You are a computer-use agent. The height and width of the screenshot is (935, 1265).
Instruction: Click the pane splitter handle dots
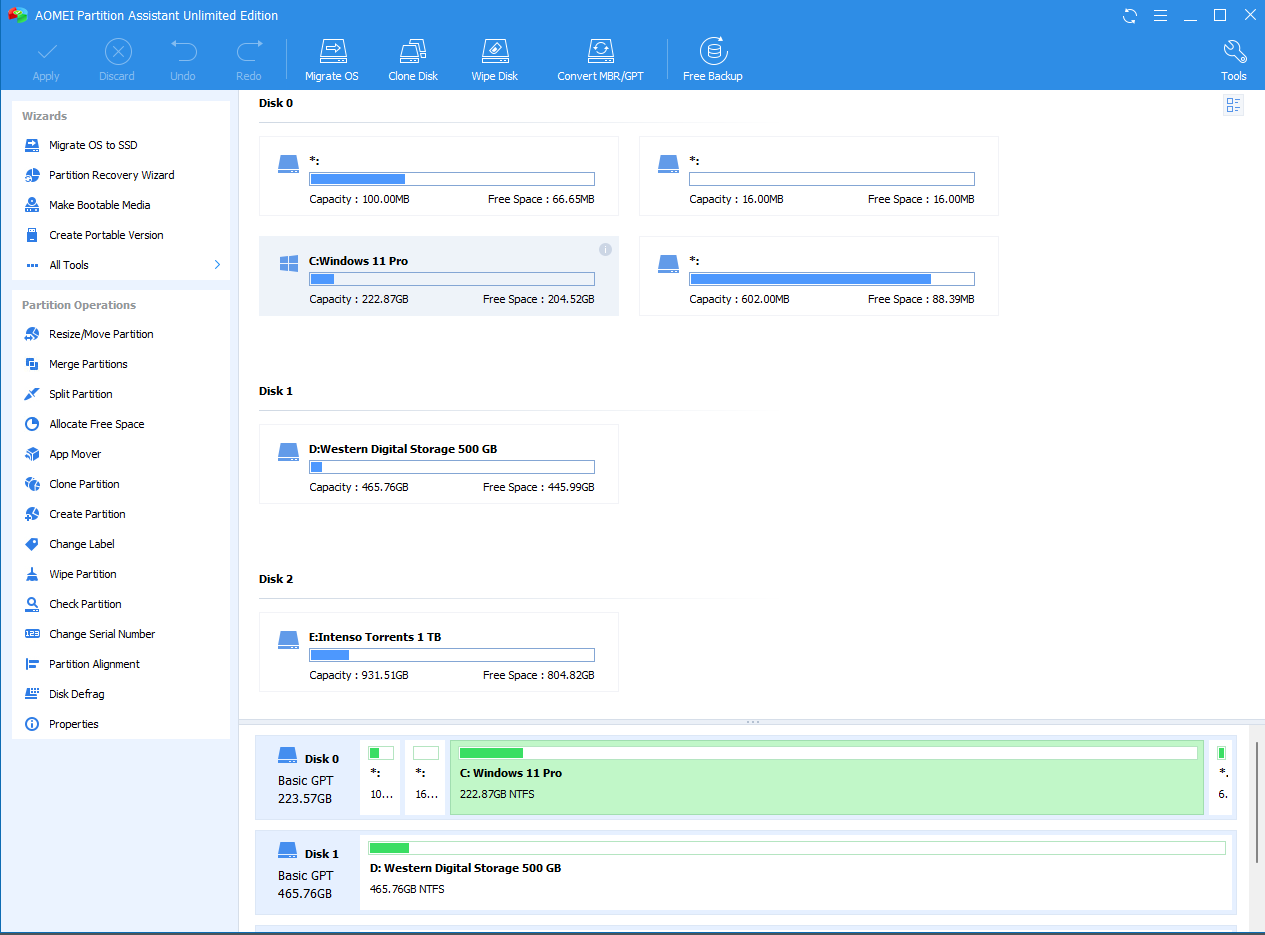click(x=752, y=722)
